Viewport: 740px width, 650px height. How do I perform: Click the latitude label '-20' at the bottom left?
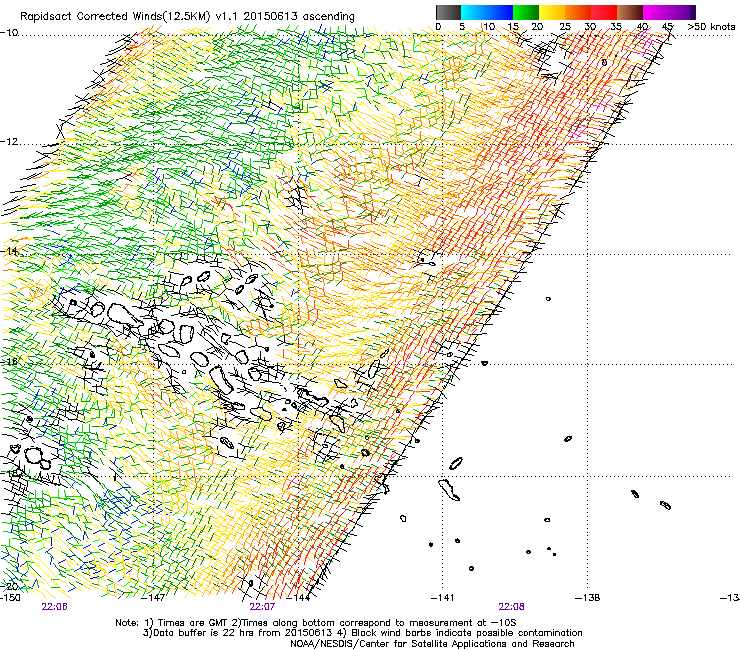point(9,586)
